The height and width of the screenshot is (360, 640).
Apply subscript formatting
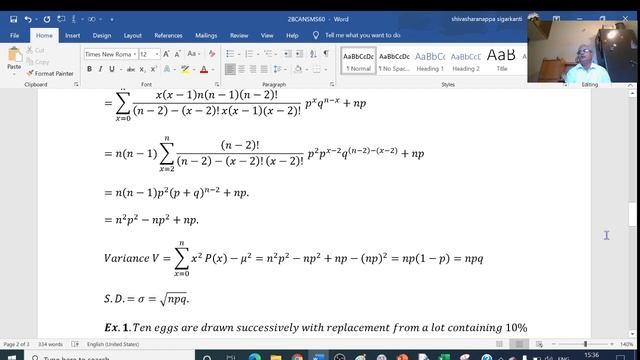[142, 70]
